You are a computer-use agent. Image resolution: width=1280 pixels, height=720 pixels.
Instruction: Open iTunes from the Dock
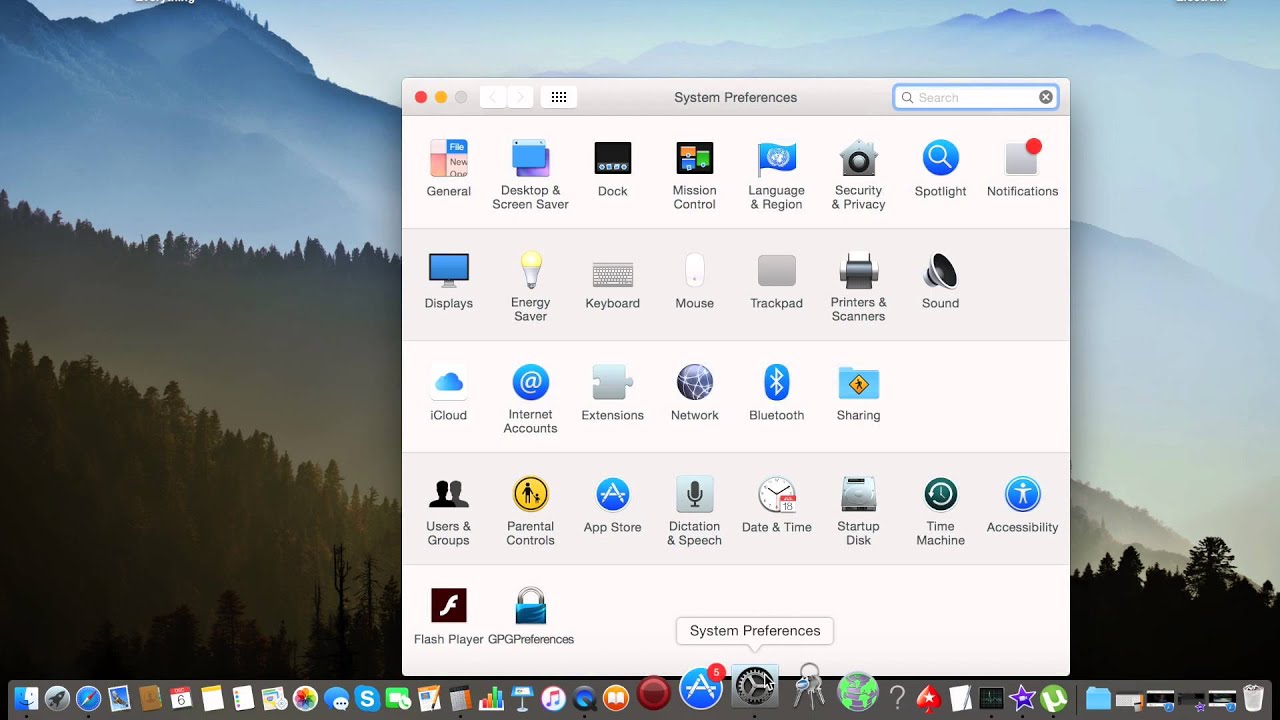click(x=553, y=699)
